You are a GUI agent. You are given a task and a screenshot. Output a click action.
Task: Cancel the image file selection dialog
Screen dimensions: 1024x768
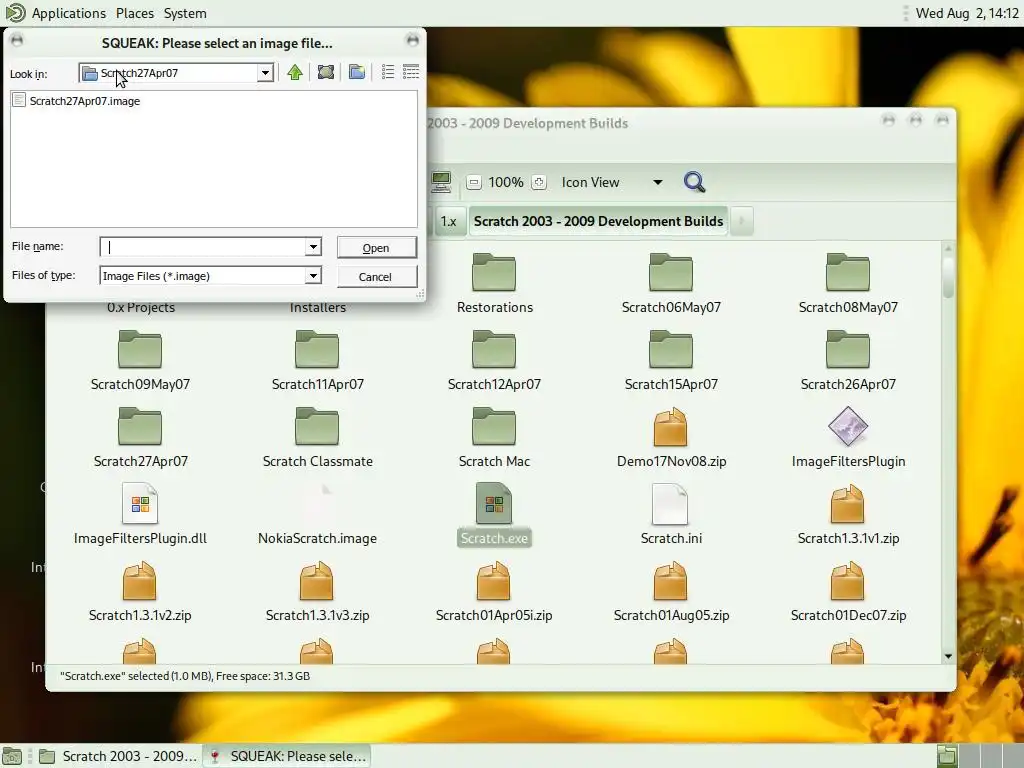click(x=376, y=277)
